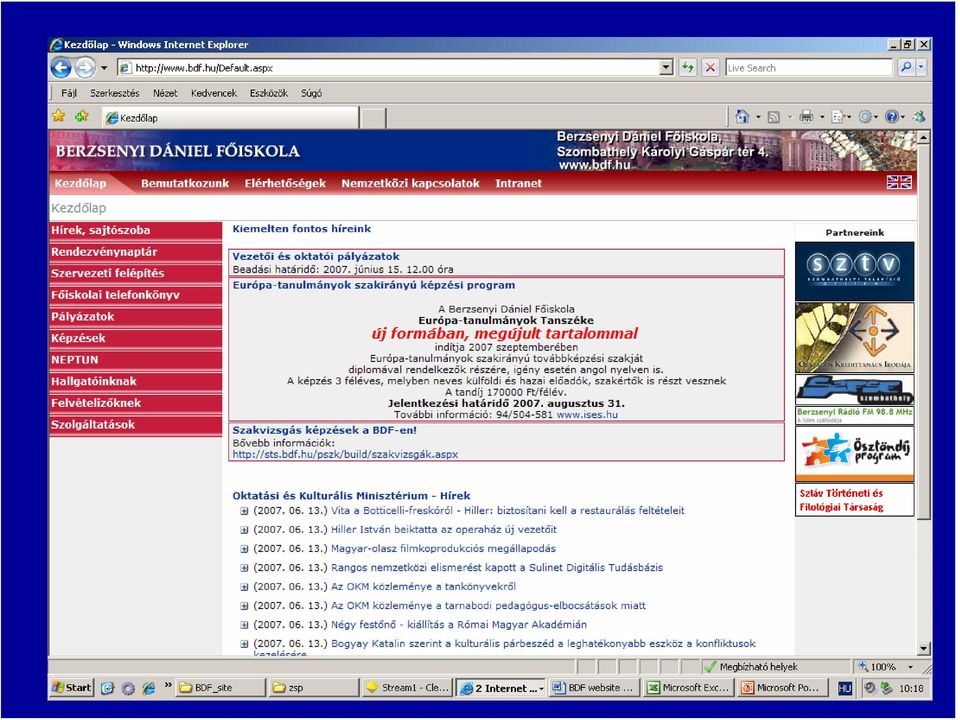Open the Fájl menu
The height and width of the screenshot is (720, 960).
[x=69, y=93]
